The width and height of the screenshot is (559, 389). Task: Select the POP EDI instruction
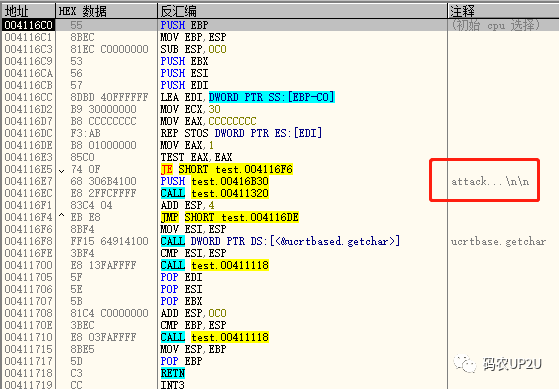[181, 277]
